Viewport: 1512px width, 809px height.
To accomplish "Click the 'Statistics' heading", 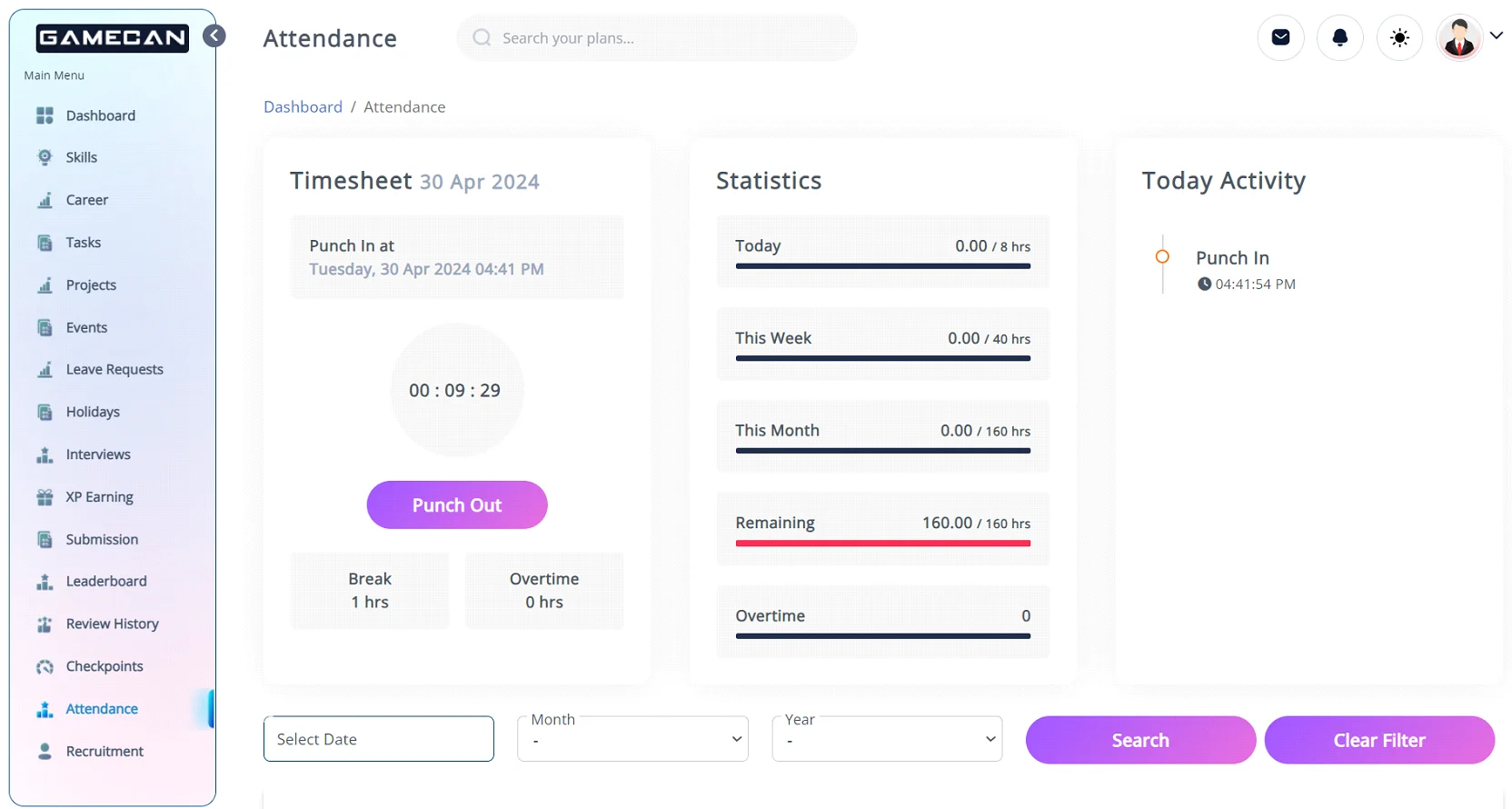I will (769, 181).
